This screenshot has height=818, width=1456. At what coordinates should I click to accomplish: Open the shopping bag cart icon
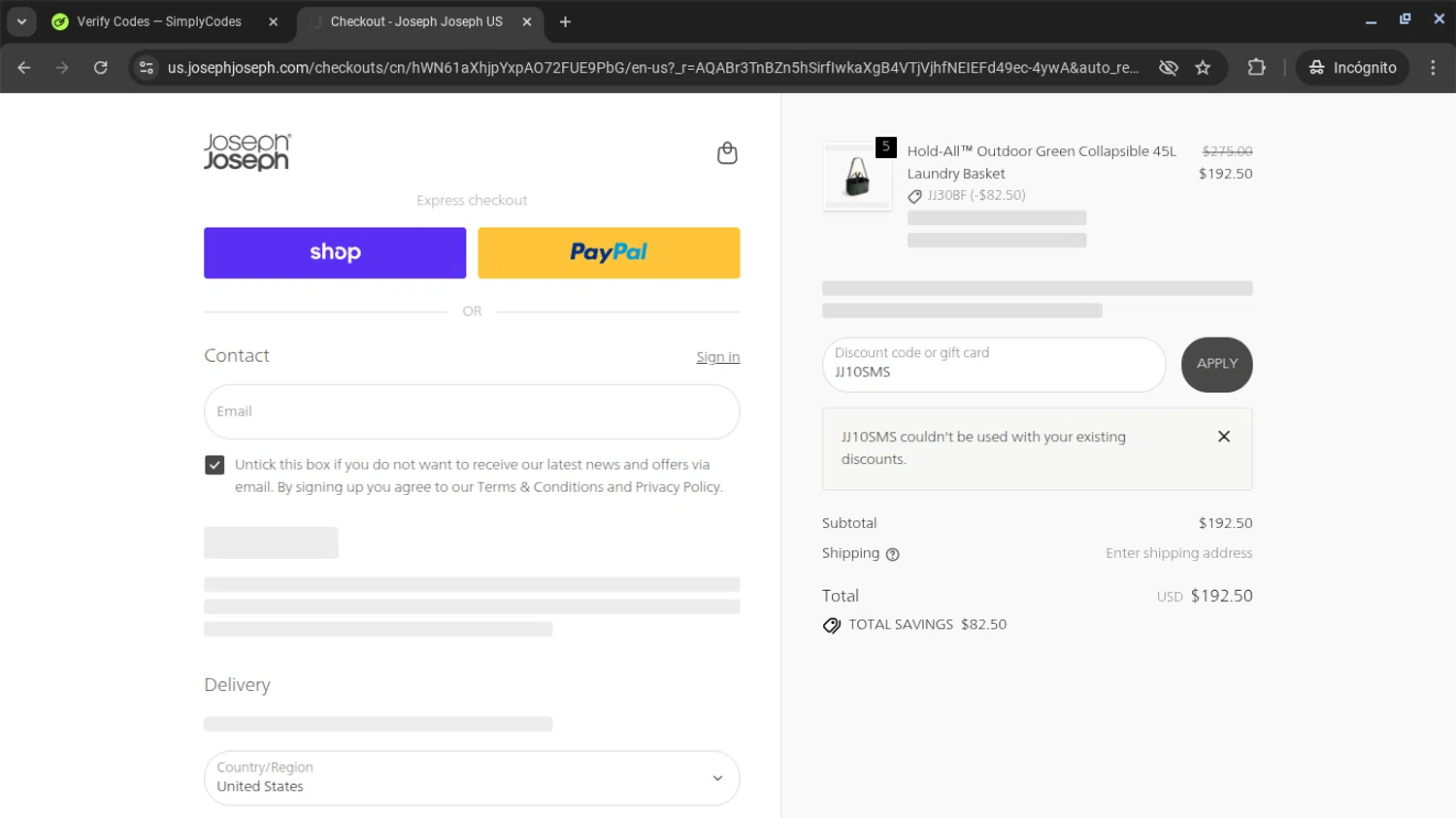coord(727,153)
